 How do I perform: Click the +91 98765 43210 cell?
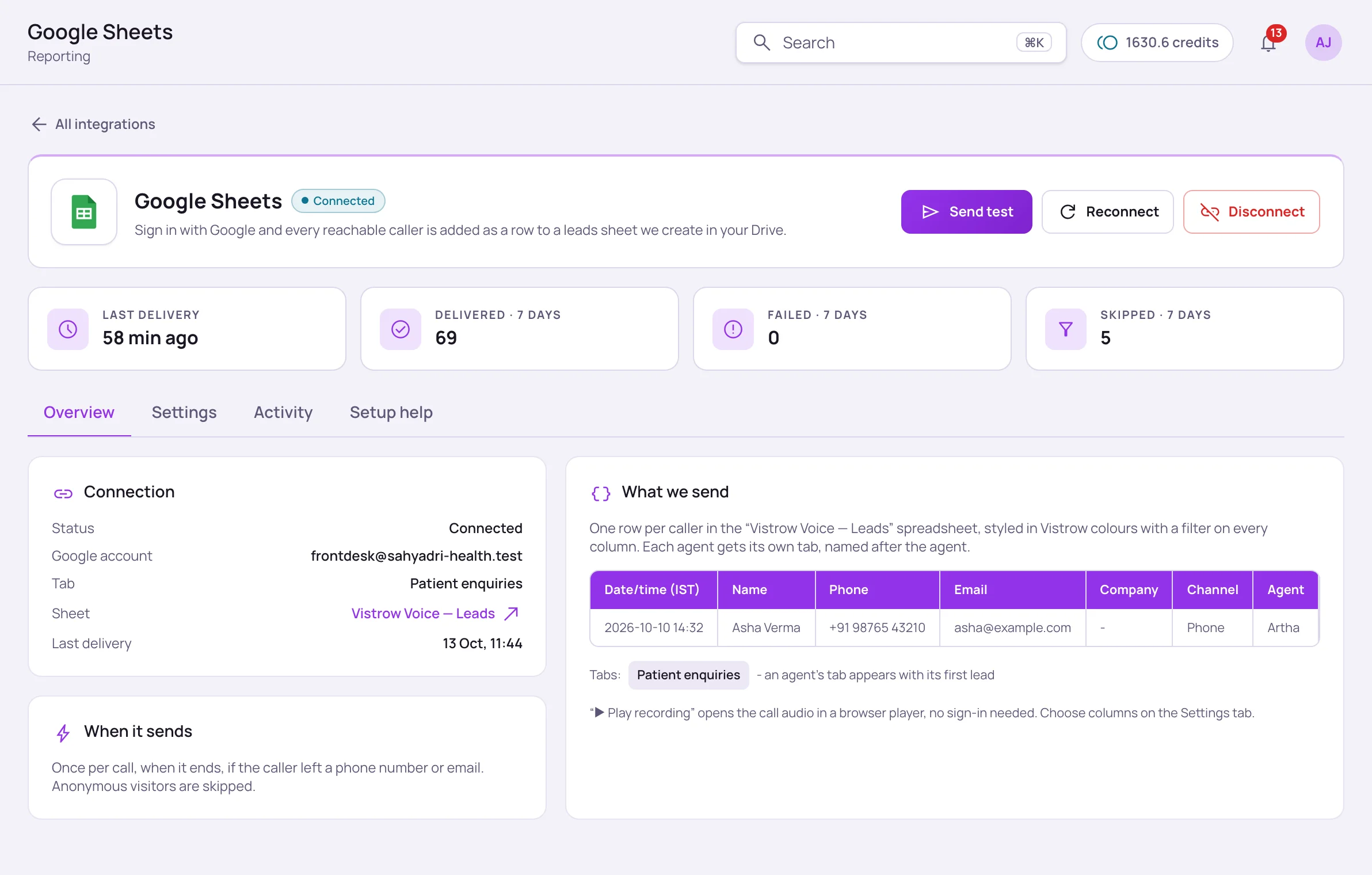click(878, 627)
